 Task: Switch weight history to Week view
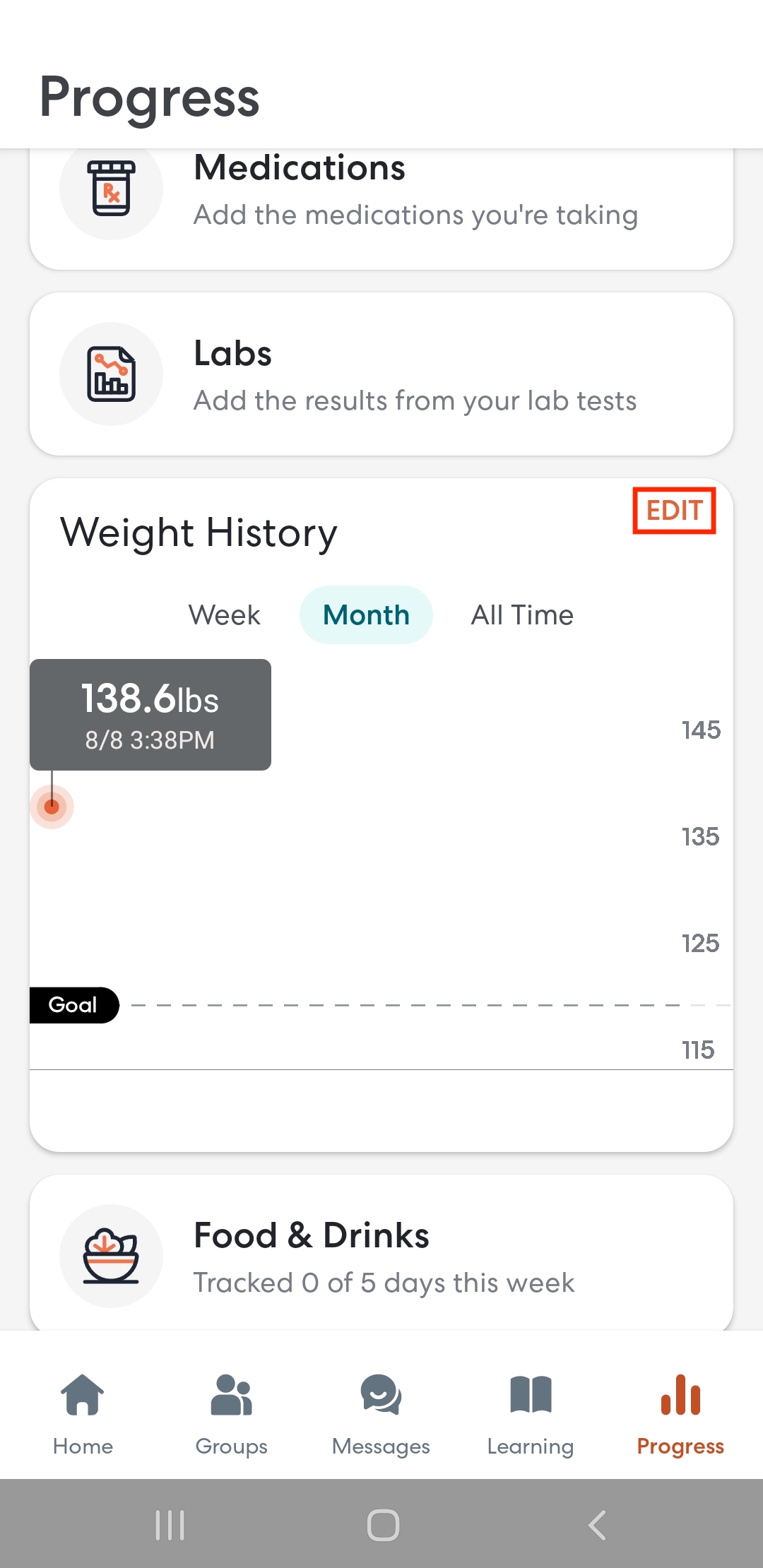coord(225,615)
